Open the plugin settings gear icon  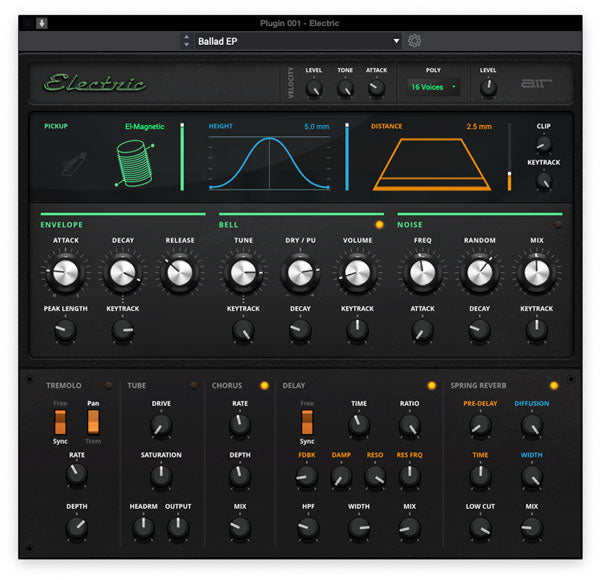(x=414, y=41)
